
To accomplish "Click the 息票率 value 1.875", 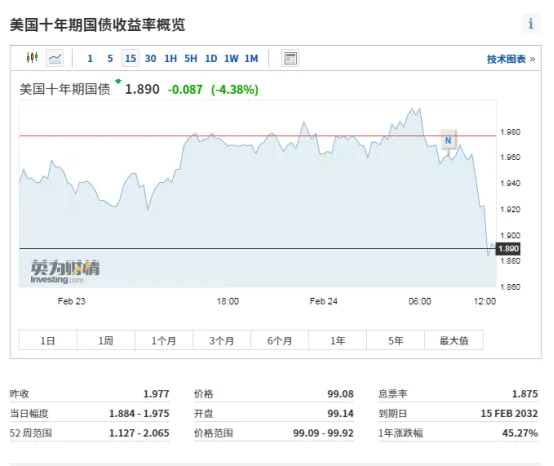I will [525, 394].
